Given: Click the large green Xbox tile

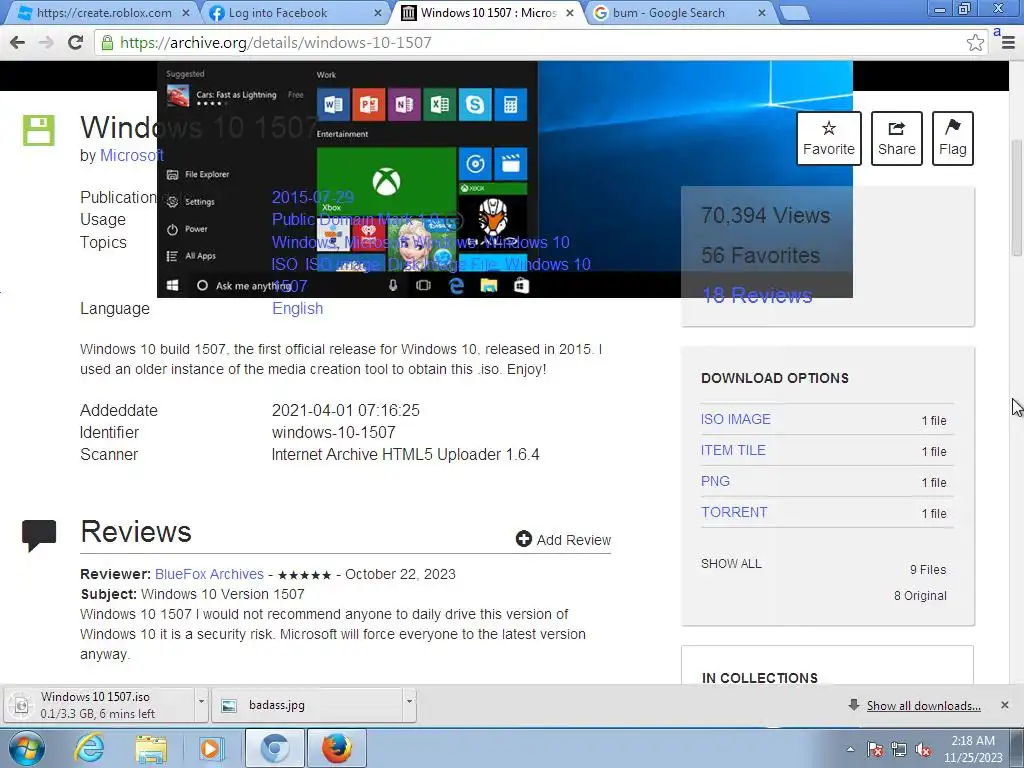Looking at the screenshot, I should click(x=387, y=182).
